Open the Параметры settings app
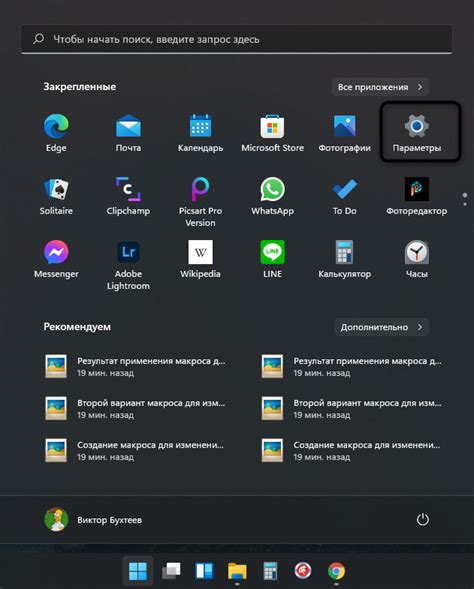Viewport: 474px width, 589px height. (417, 132)
